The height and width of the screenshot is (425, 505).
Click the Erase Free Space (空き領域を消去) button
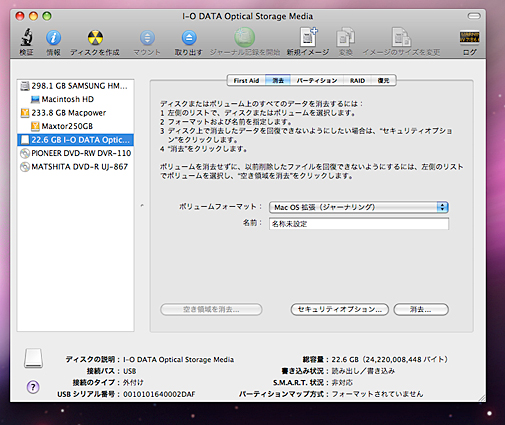(x=211, y=309)
